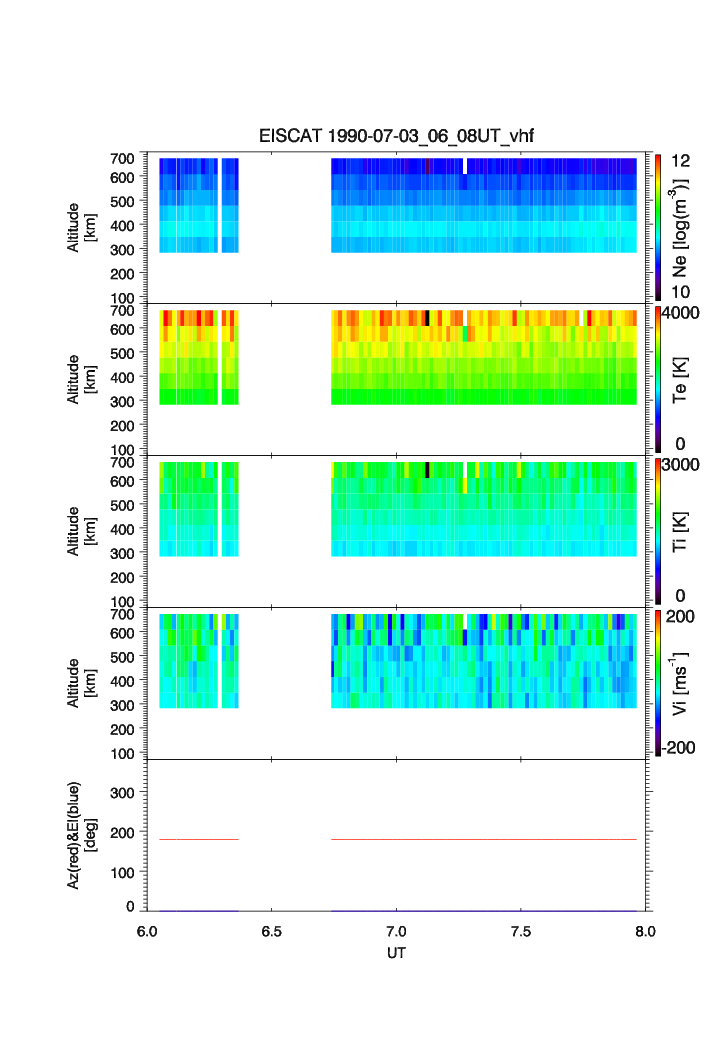Click the 4000 value on Te colorbar
The height and width of the screenshot is (1063, 708).
(x=681, y=313)
